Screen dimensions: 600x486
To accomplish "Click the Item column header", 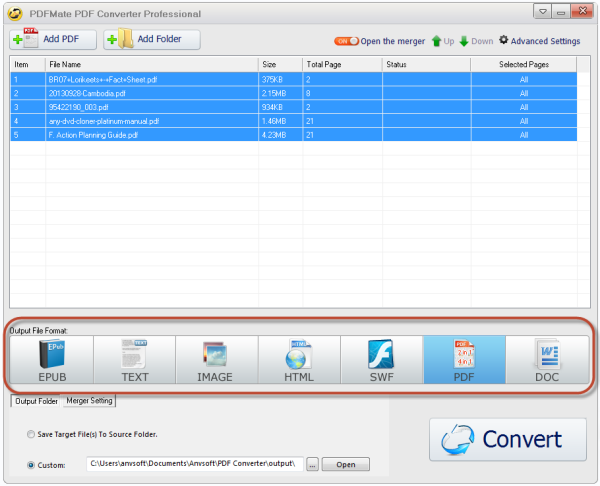I will click(28, 64).
